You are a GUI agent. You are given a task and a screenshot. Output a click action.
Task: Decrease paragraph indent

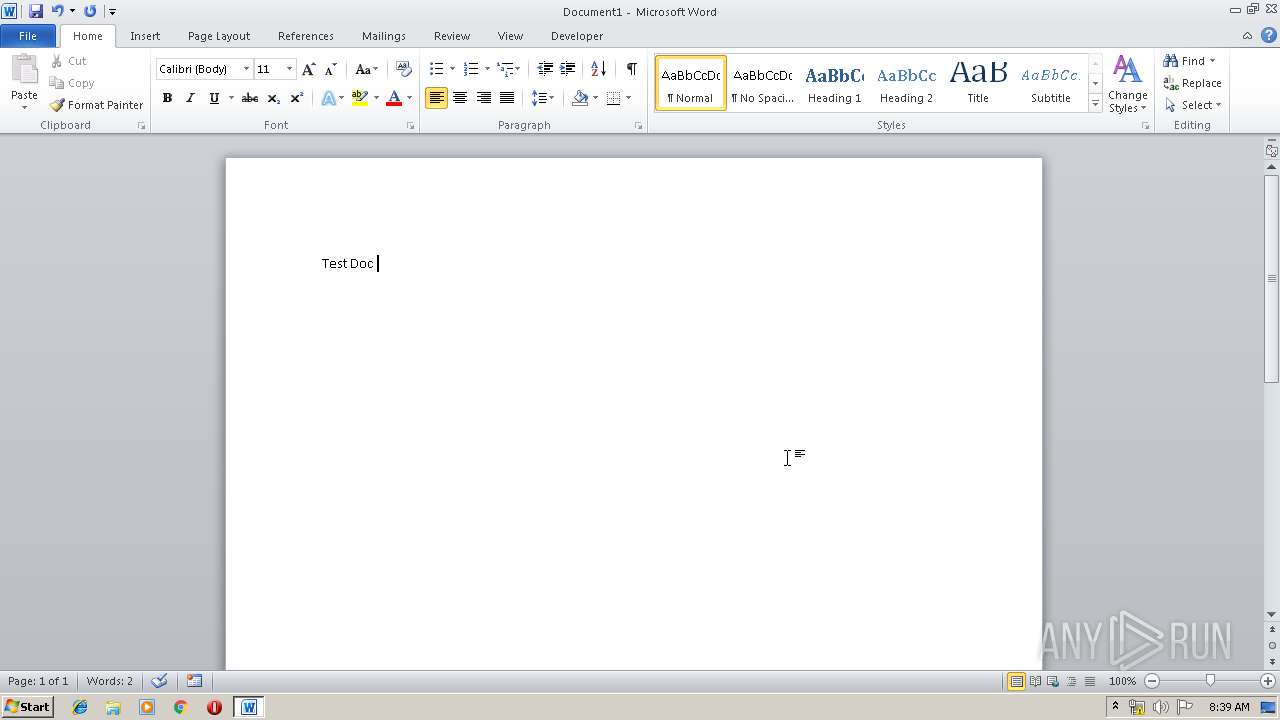[545, 69]
